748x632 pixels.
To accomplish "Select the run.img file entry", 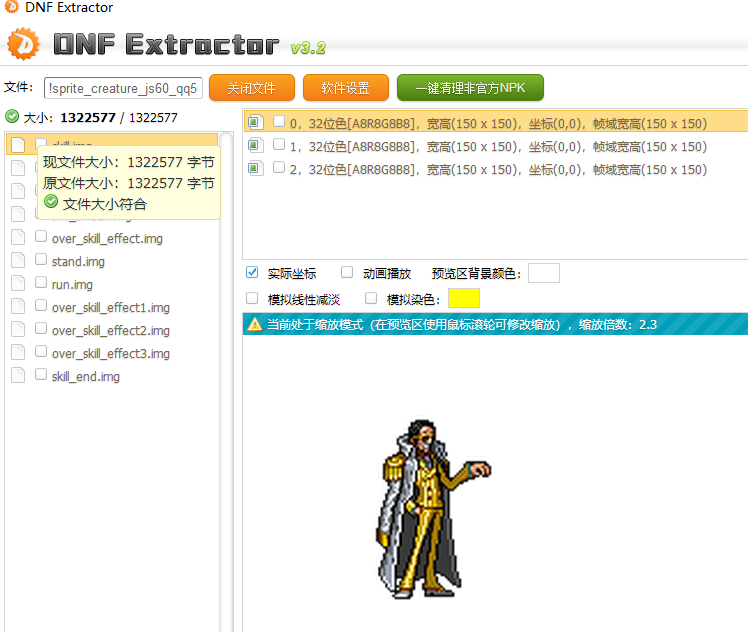I will click(x=72, y=284).
